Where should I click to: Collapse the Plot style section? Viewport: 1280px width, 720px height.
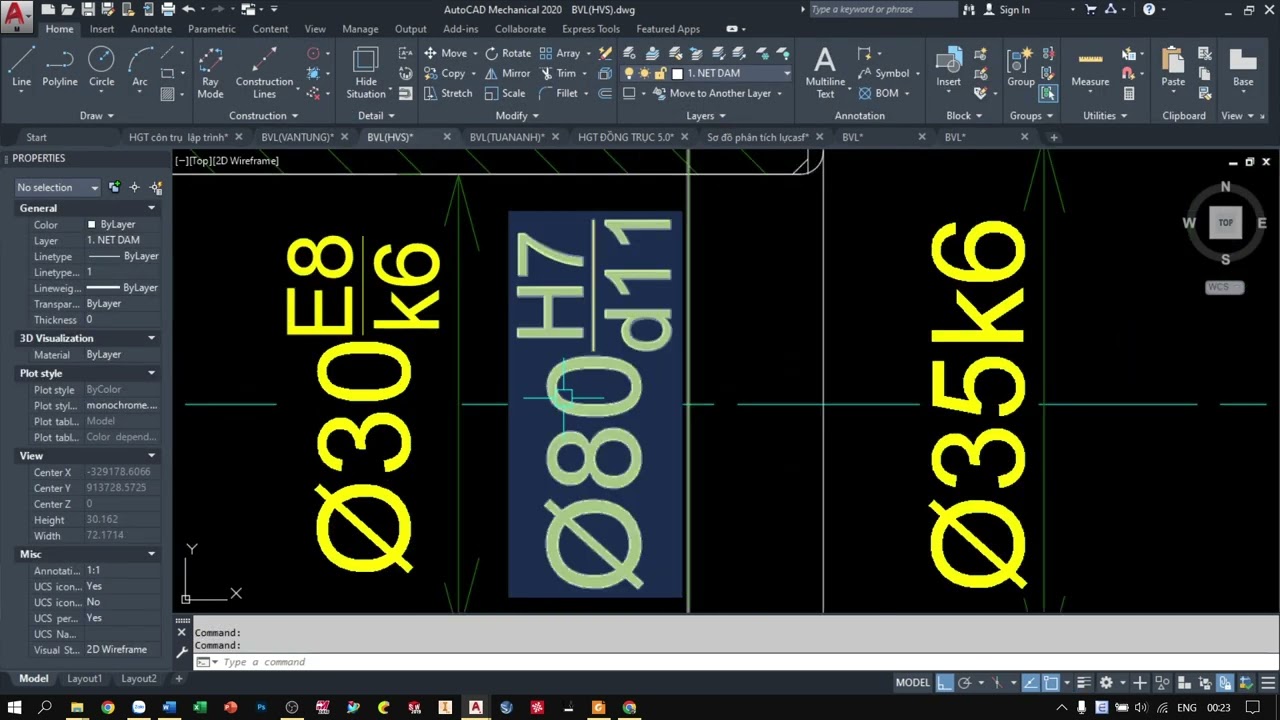point(152,373)
